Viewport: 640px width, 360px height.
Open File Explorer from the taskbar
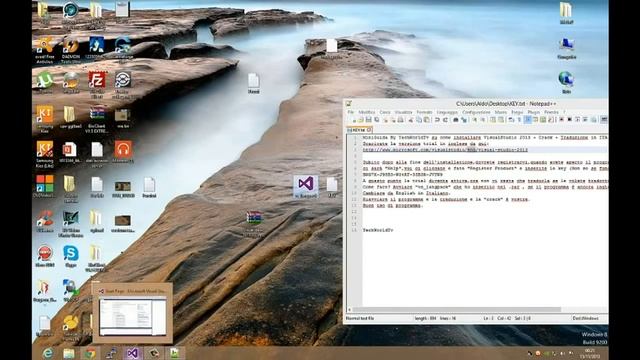coord(69,353)
